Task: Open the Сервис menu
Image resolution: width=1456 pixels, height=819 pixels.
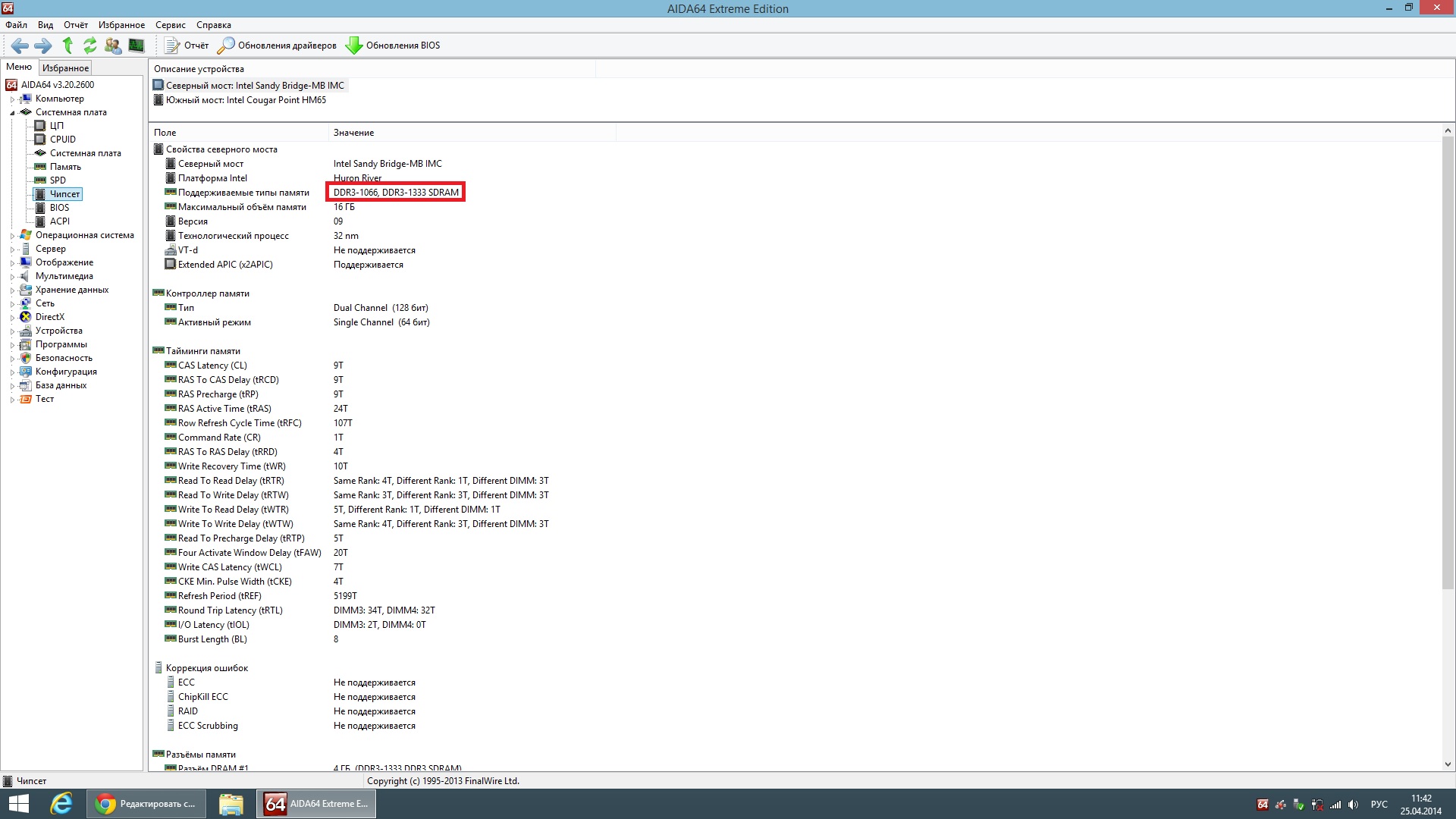Action: tap(170, 25)
